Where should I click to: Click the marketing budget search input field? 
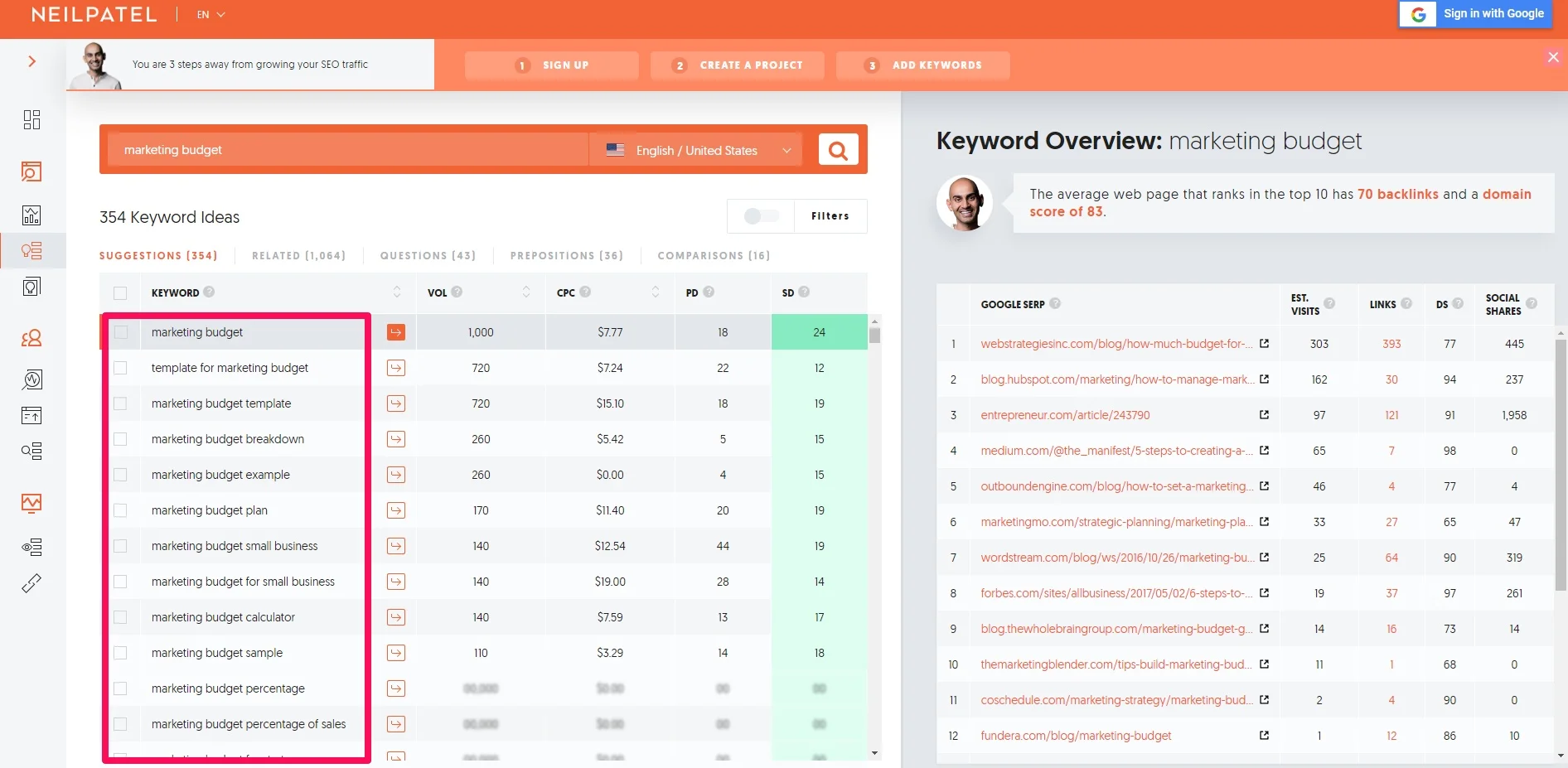348,150
